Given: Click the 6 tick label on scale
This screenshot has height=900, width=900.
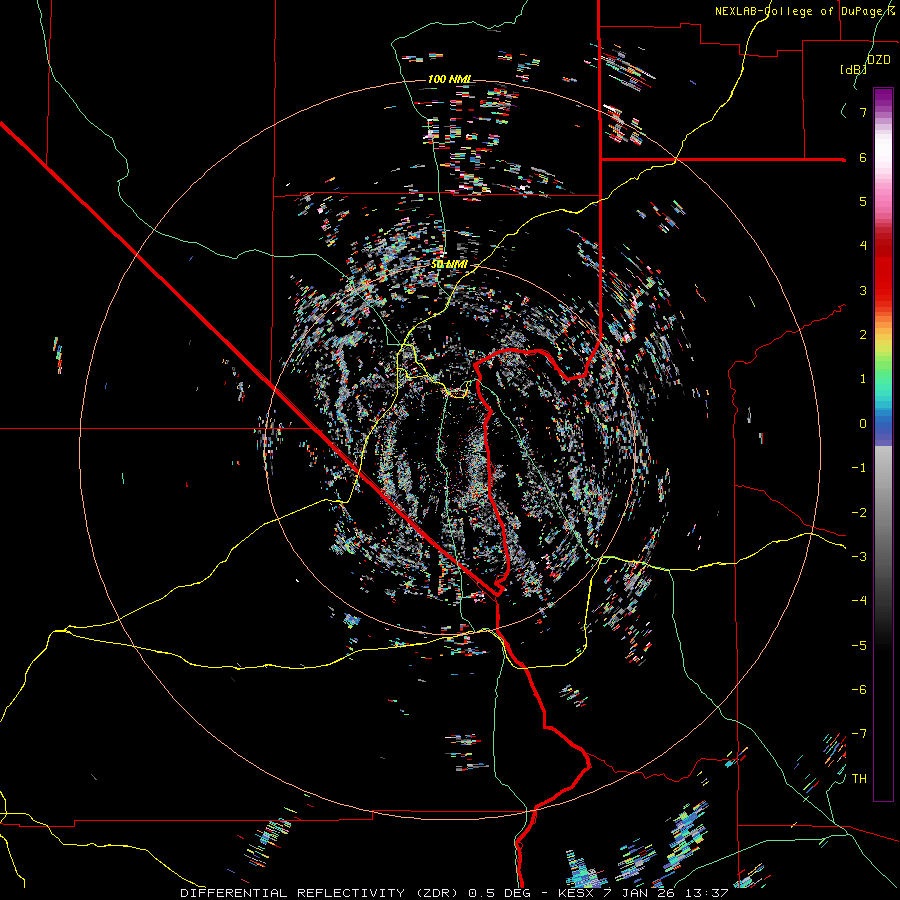Looking at the screenshot, I should [863, 157].
